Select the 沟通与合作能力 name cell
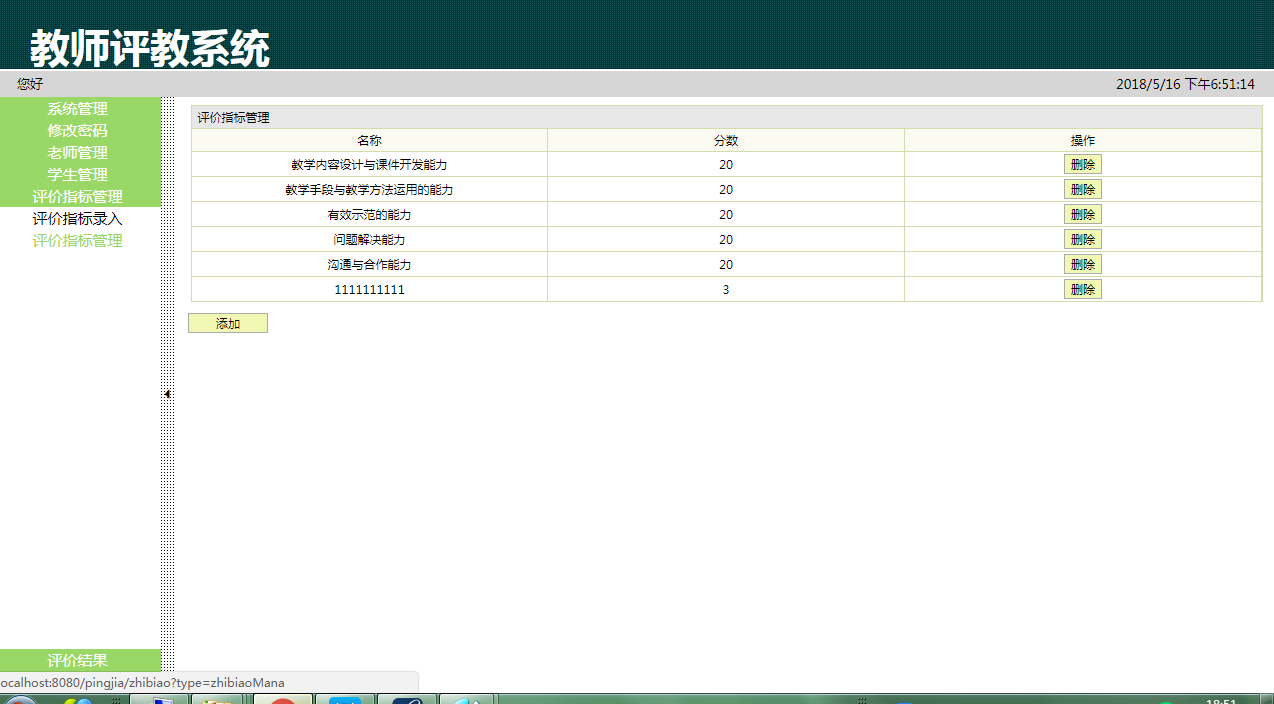Viewport: 1274px width, 704px height. 369,265
